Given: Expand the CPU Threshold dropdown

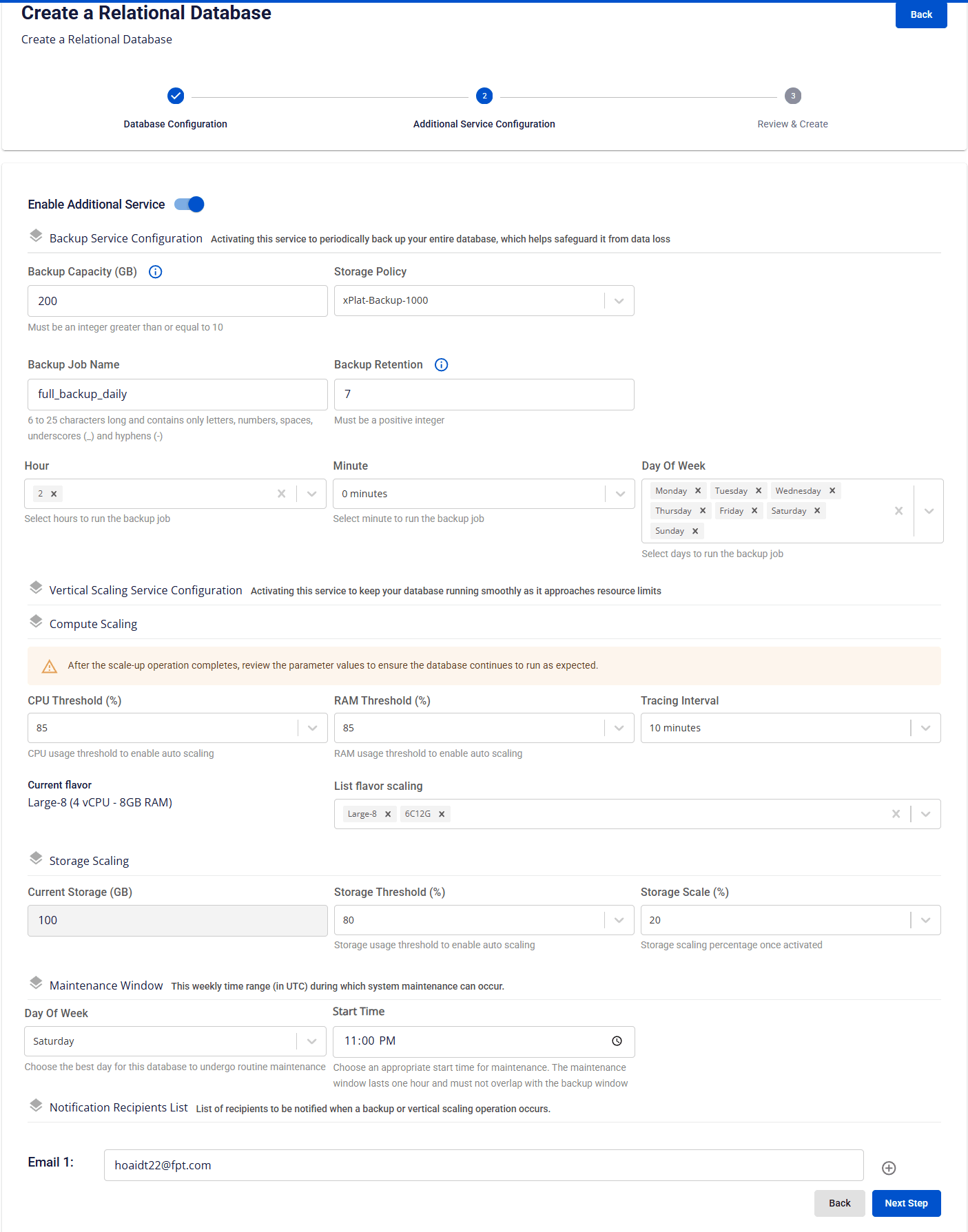Looking at the screenshot, I should tap(312, 728).
